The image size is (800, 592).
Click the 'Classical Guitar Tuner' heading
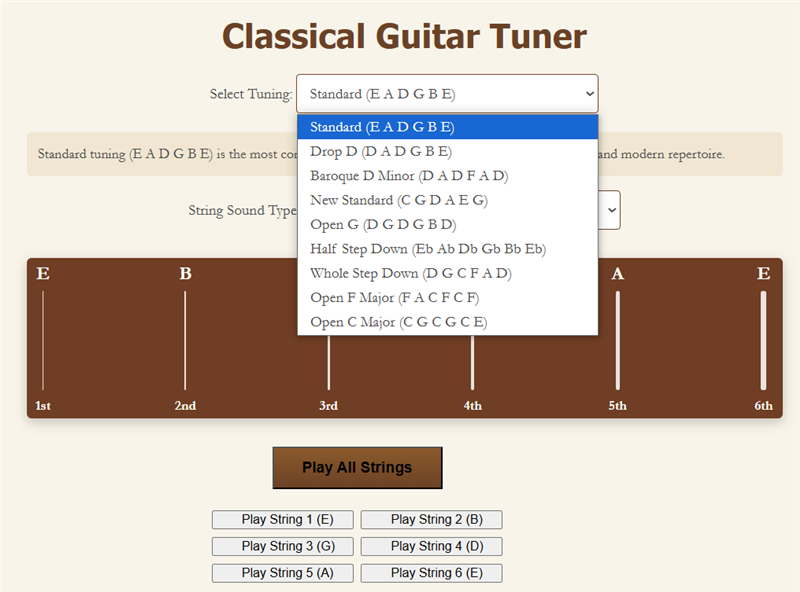pos(405,36)
